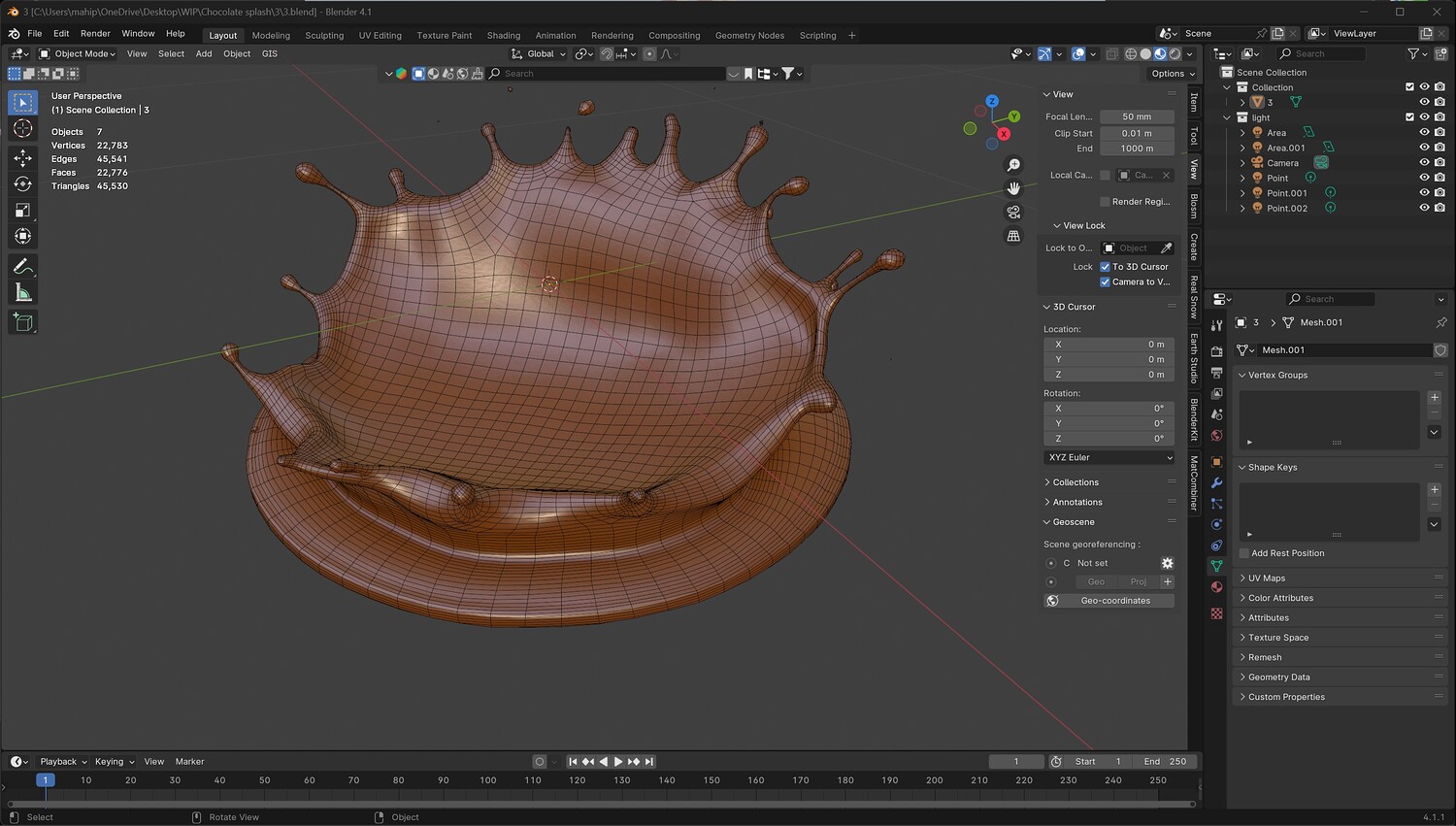Open Material properties tab icon

(1217, 586)
